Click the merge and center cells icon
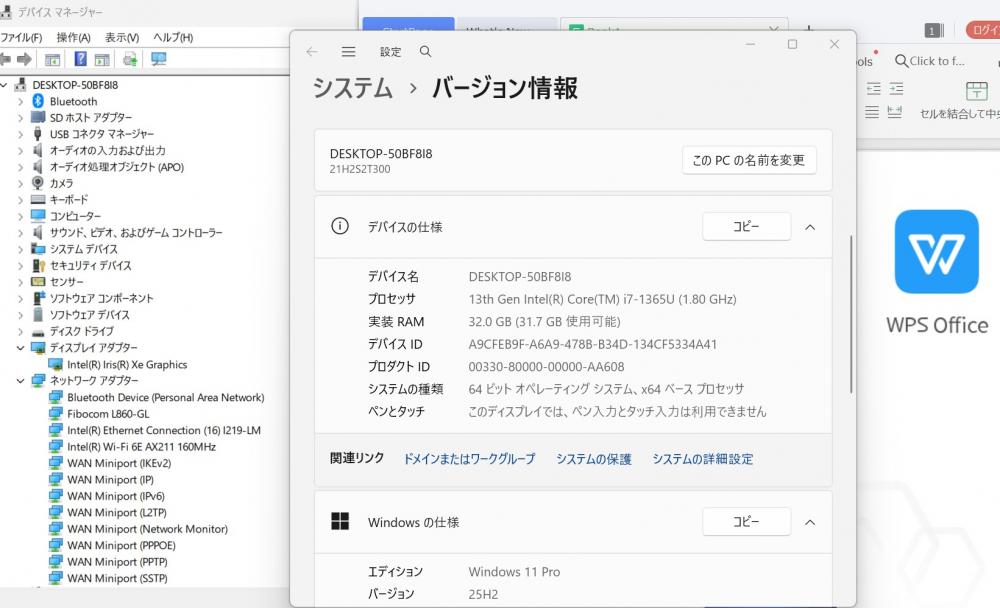 click(976, 91)
